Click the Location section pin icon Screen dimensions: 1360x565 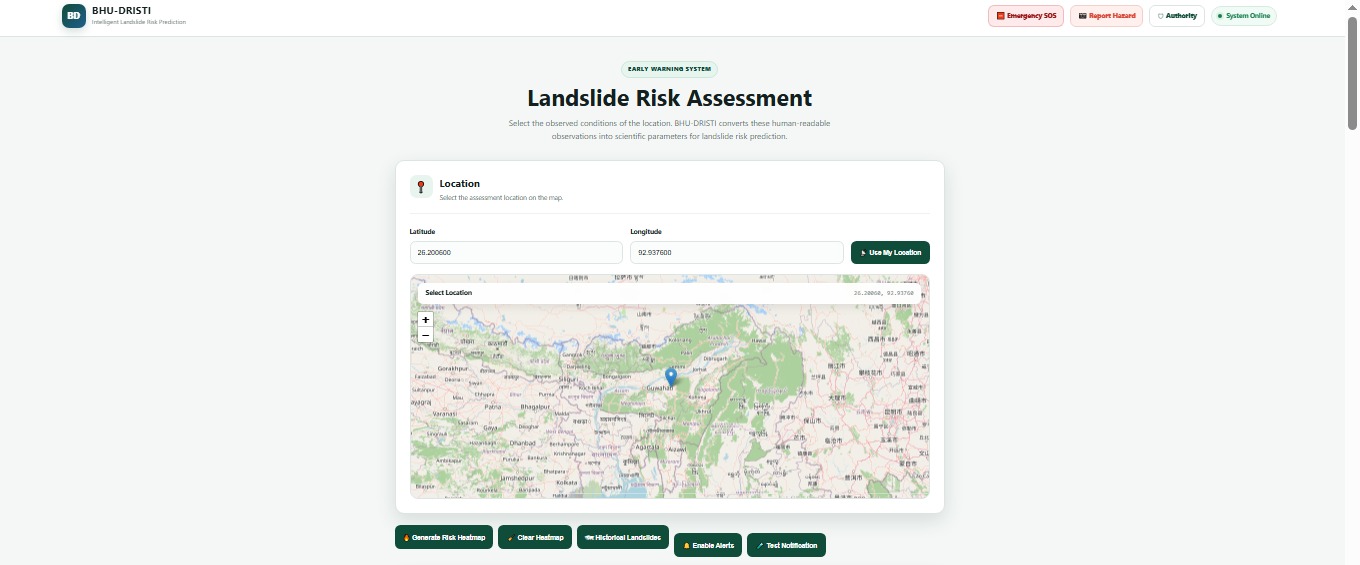coord(421,187)
